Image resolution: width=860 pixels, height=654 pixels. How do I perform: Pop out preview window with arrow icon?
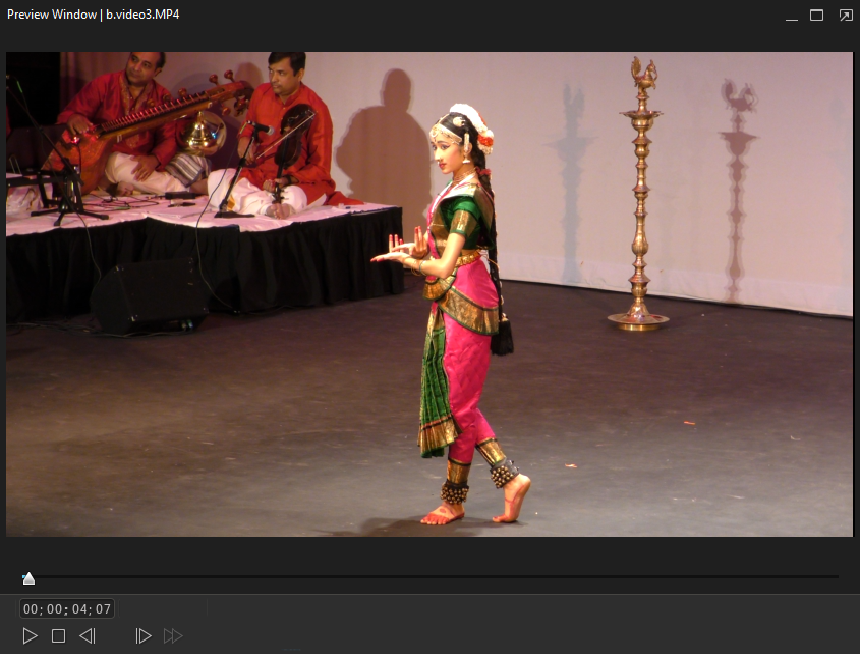click(846, 15)
